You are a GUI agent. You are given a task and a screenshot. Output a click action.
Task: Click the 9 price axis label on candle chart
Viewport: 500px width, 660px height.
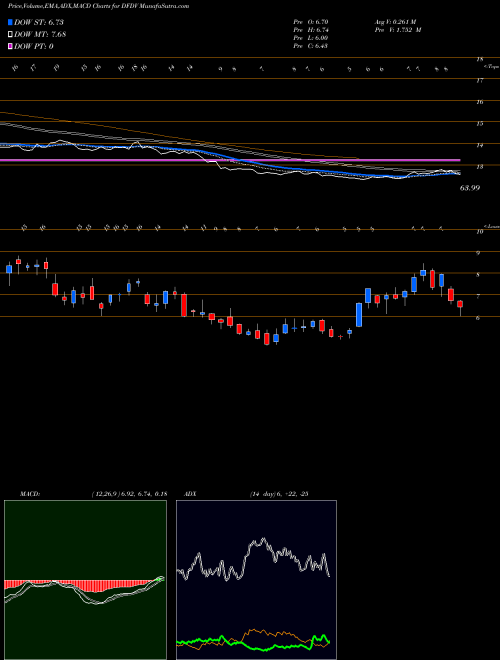coord(478,253)
